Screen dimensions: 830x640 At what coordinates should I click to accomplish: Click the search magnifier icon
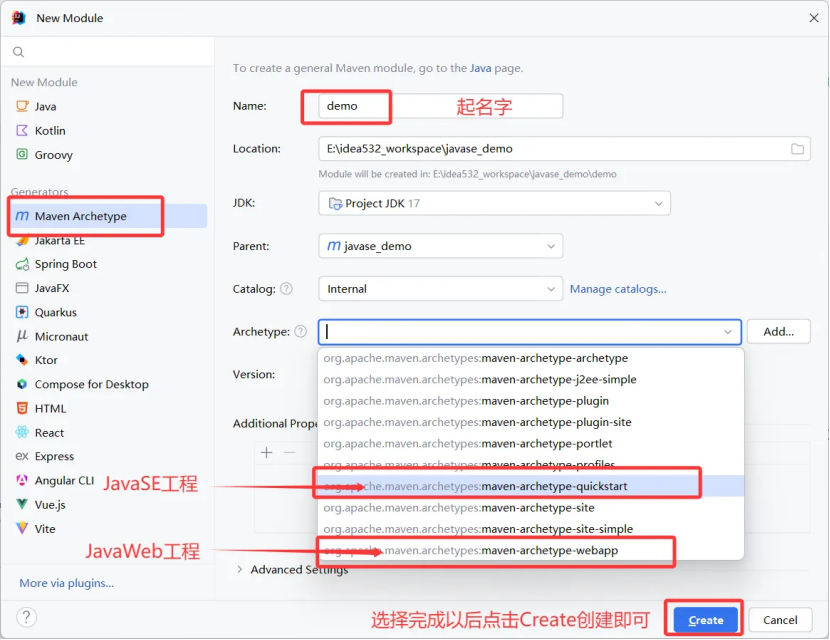coord(19,52)
